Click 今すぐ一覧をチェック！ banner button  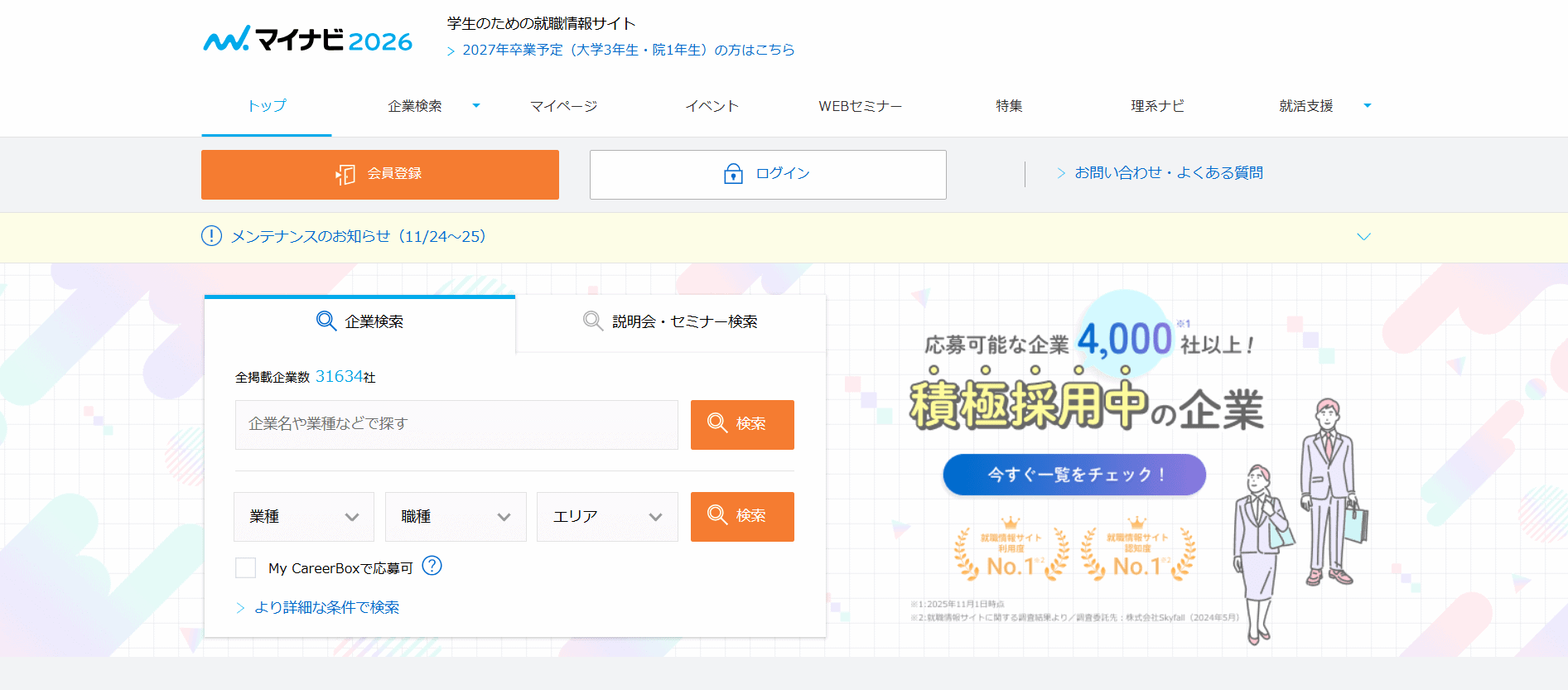(1074, 475)
